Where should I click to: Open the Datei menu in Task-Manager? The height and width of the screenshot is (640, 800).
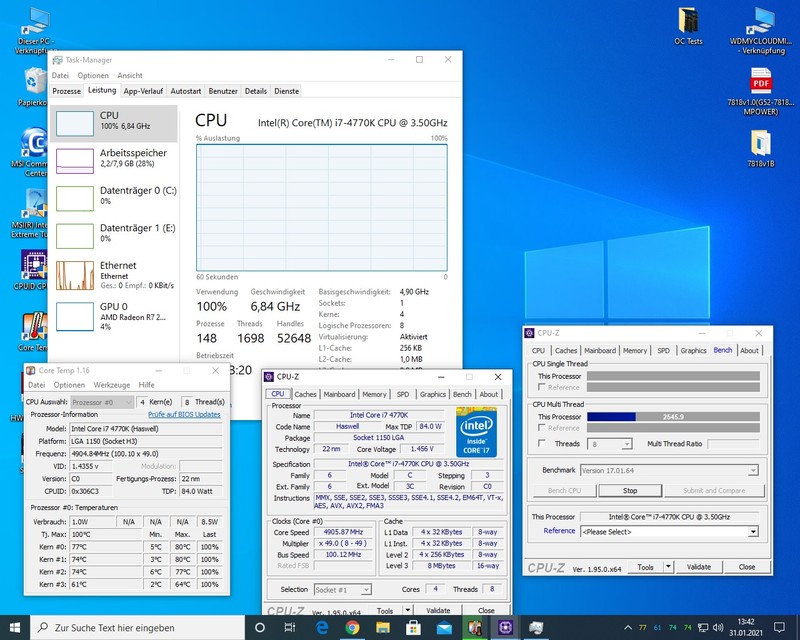(60, 76)
